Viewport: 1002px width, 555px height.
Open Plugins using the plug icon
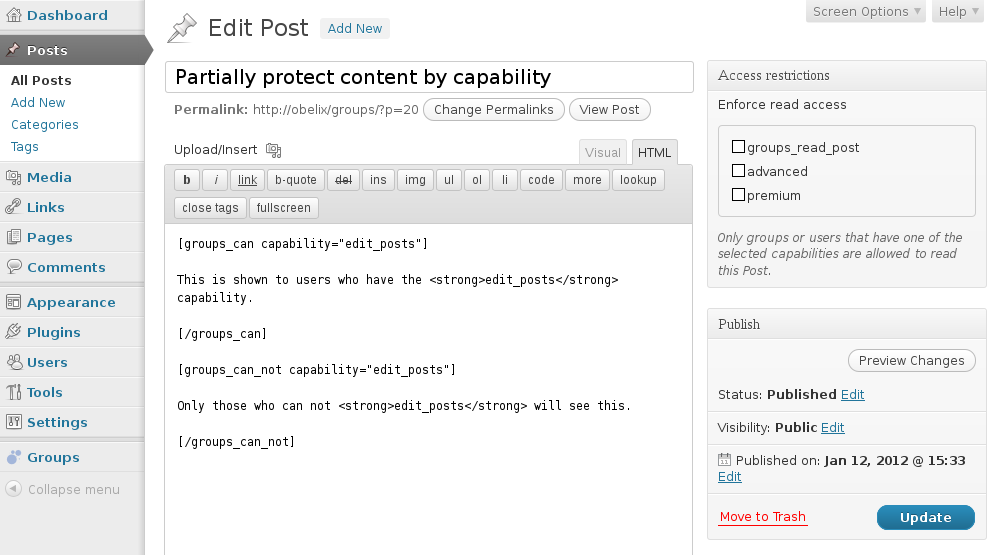pyautogui.click(x=13, y=331)
